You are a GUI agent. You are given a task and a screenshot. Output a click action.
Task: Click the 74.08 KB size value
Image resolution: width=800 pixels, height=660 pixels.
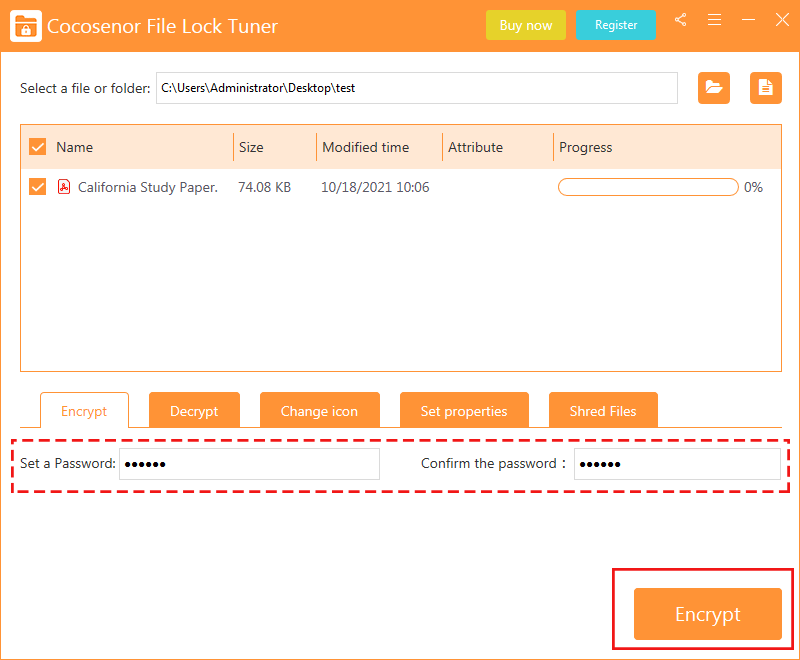click(264, 187)
